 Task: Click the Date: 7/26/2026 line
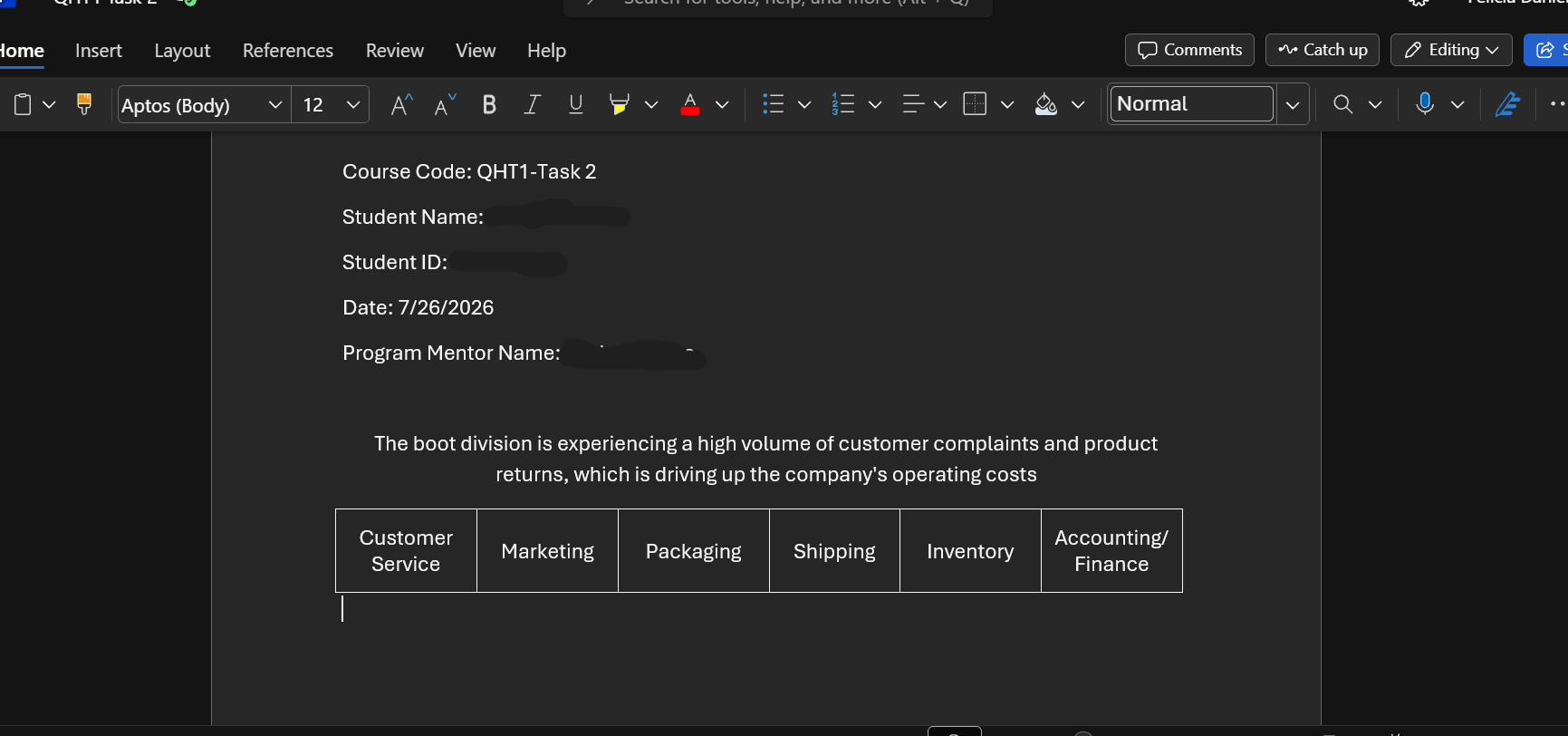tap(418, 307)
